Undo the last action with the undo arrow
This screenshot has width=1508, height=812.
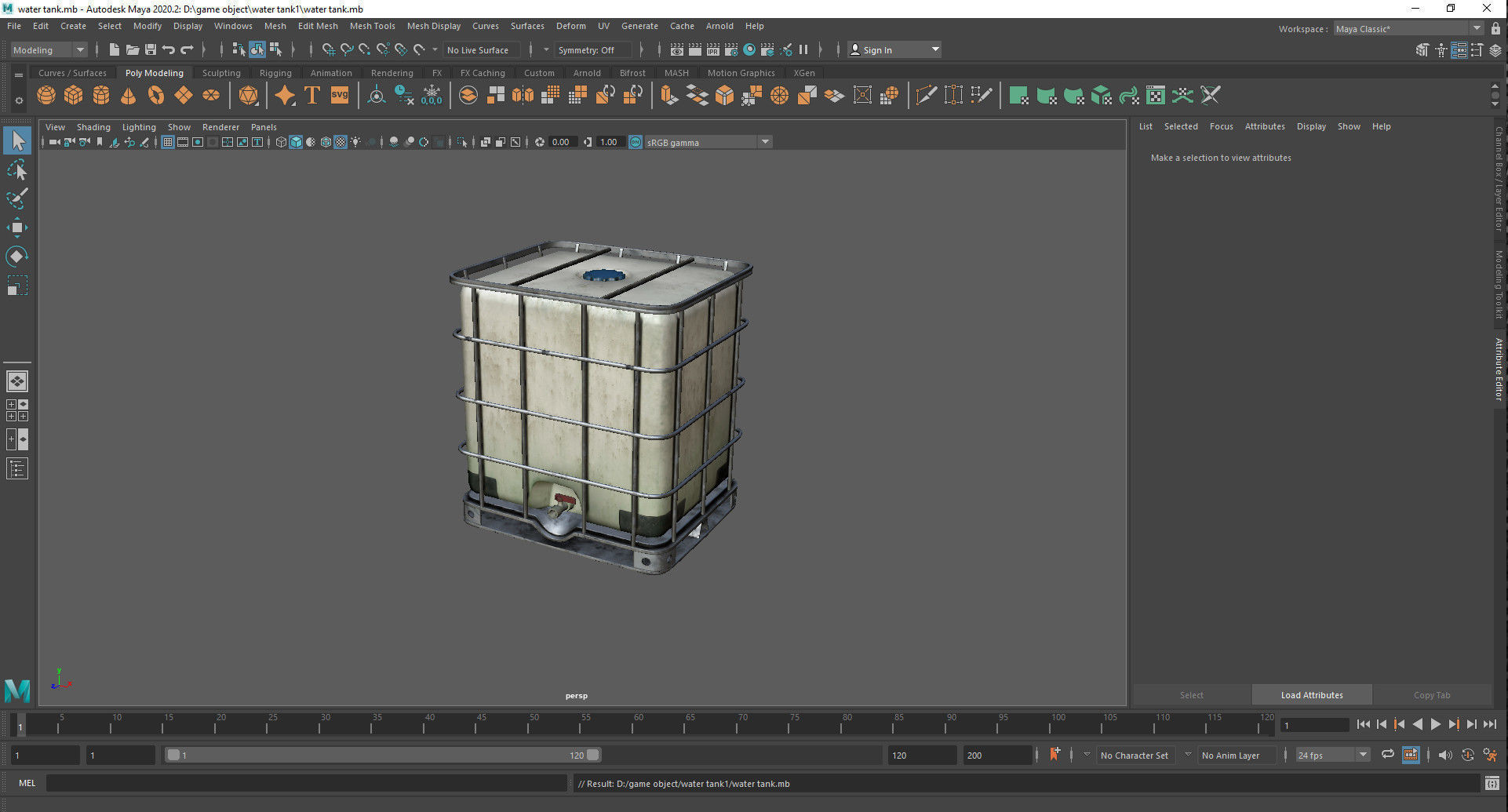[168, 49]
